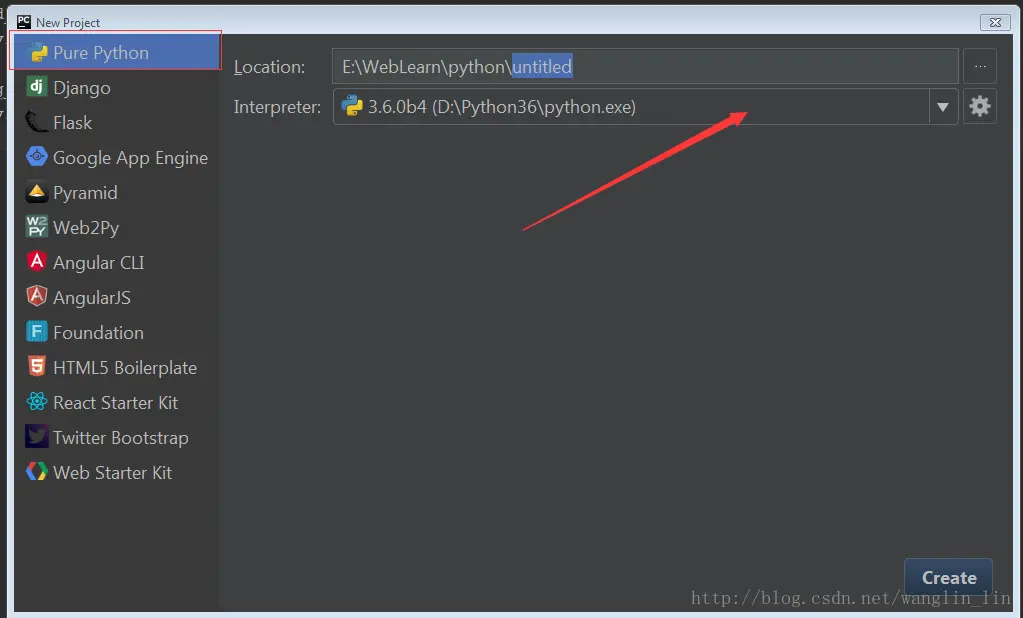Click the Django icon in the list
Image resolution: width=1023 pixels, height=618 pixels.
click(37, 86)
